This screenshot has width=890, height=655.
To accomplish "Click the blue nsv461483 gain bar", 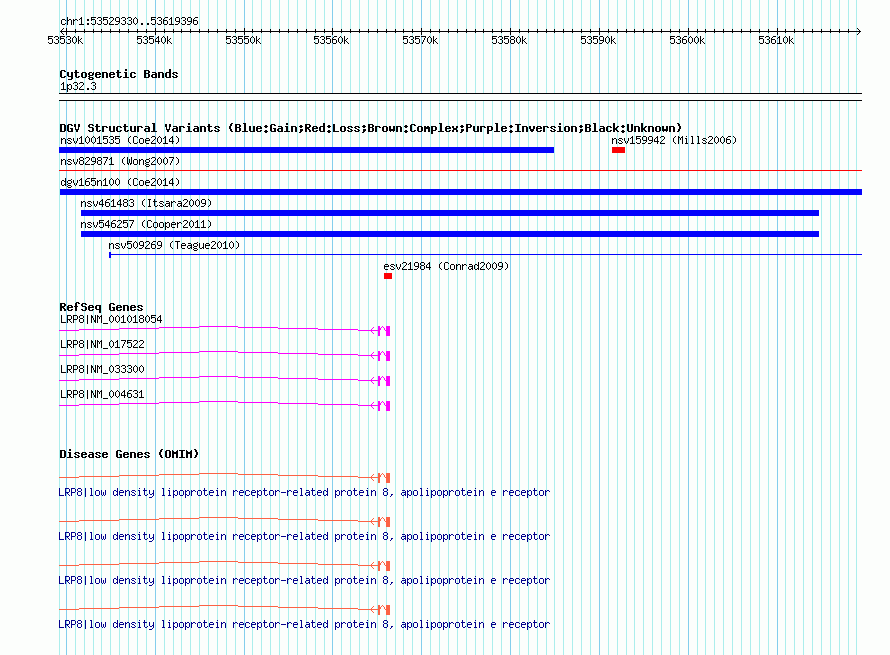I will pyautogui.click(x=450, y=213).
